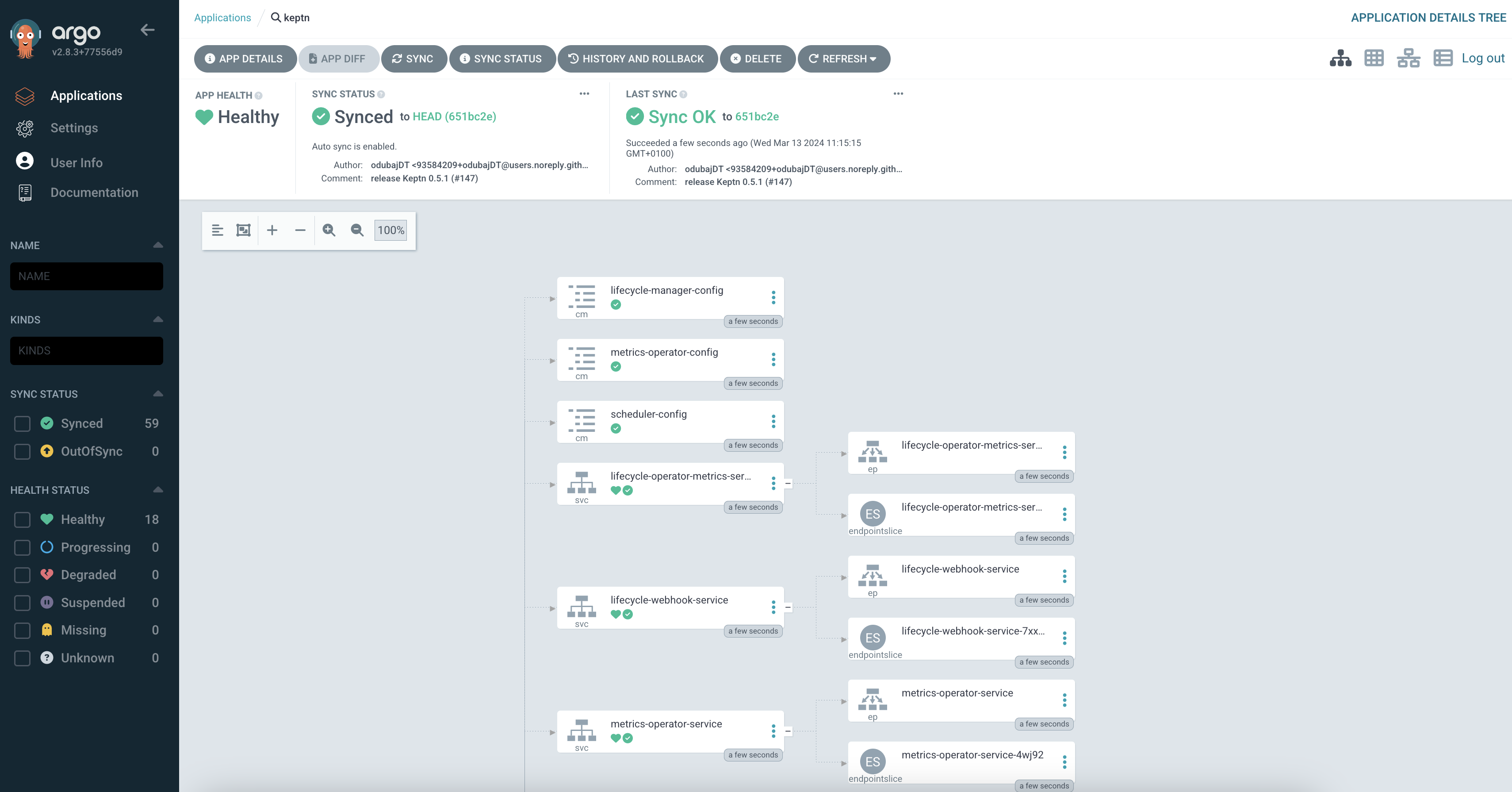
Task: Switch to network view icon
Action: coord(1408,58)
